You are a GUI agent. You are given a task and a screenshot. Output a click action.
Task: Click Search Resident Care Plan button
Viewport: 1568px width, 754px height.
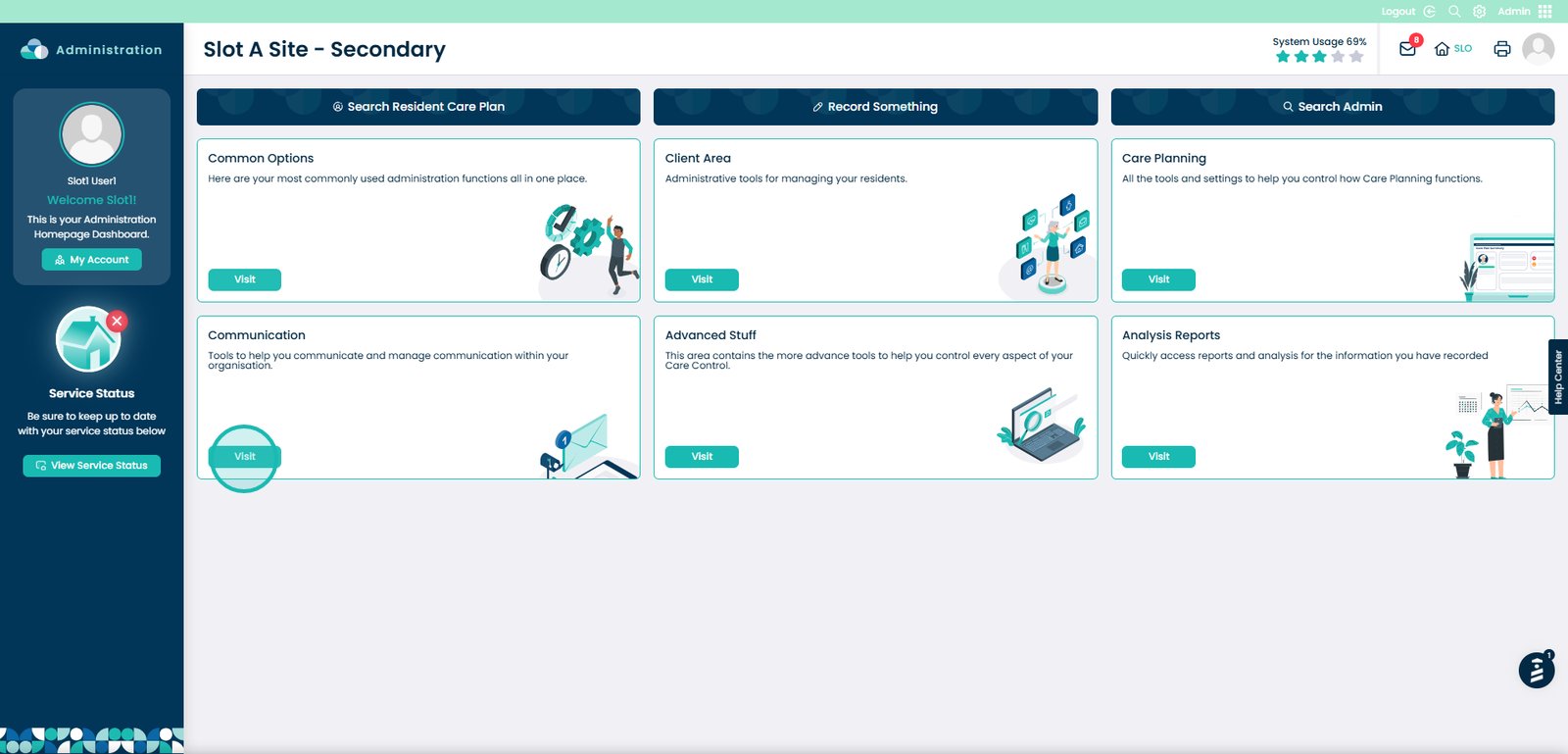[418, 107]
